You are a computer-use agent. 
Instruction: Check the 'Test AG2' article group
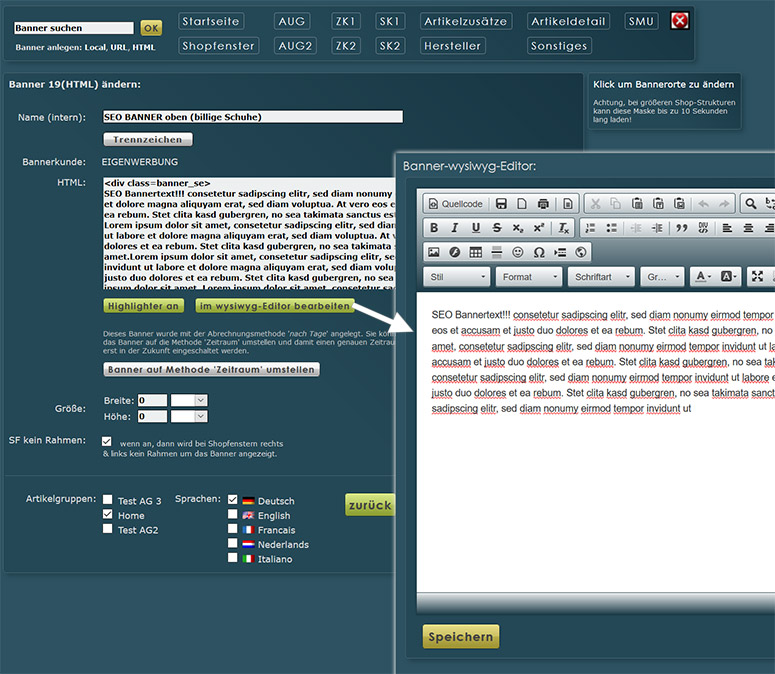107,528
